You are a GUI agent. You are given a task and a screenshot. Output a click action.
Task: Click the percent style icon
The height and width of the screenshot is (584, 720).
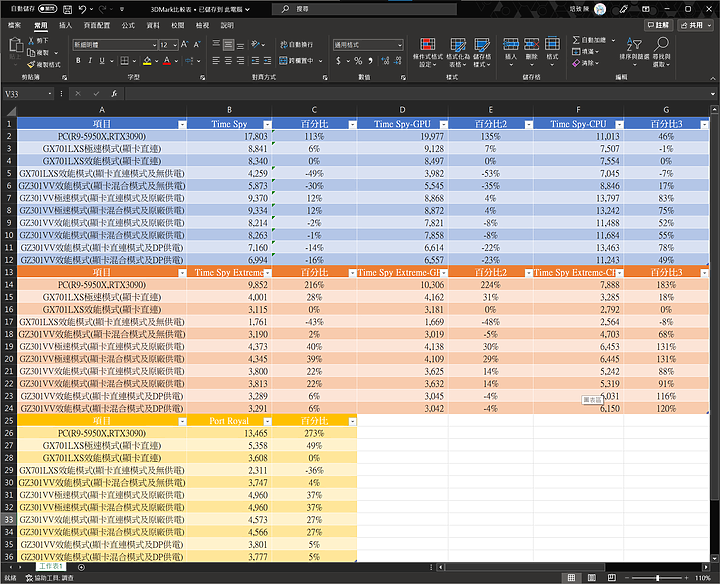pos(358,61)
